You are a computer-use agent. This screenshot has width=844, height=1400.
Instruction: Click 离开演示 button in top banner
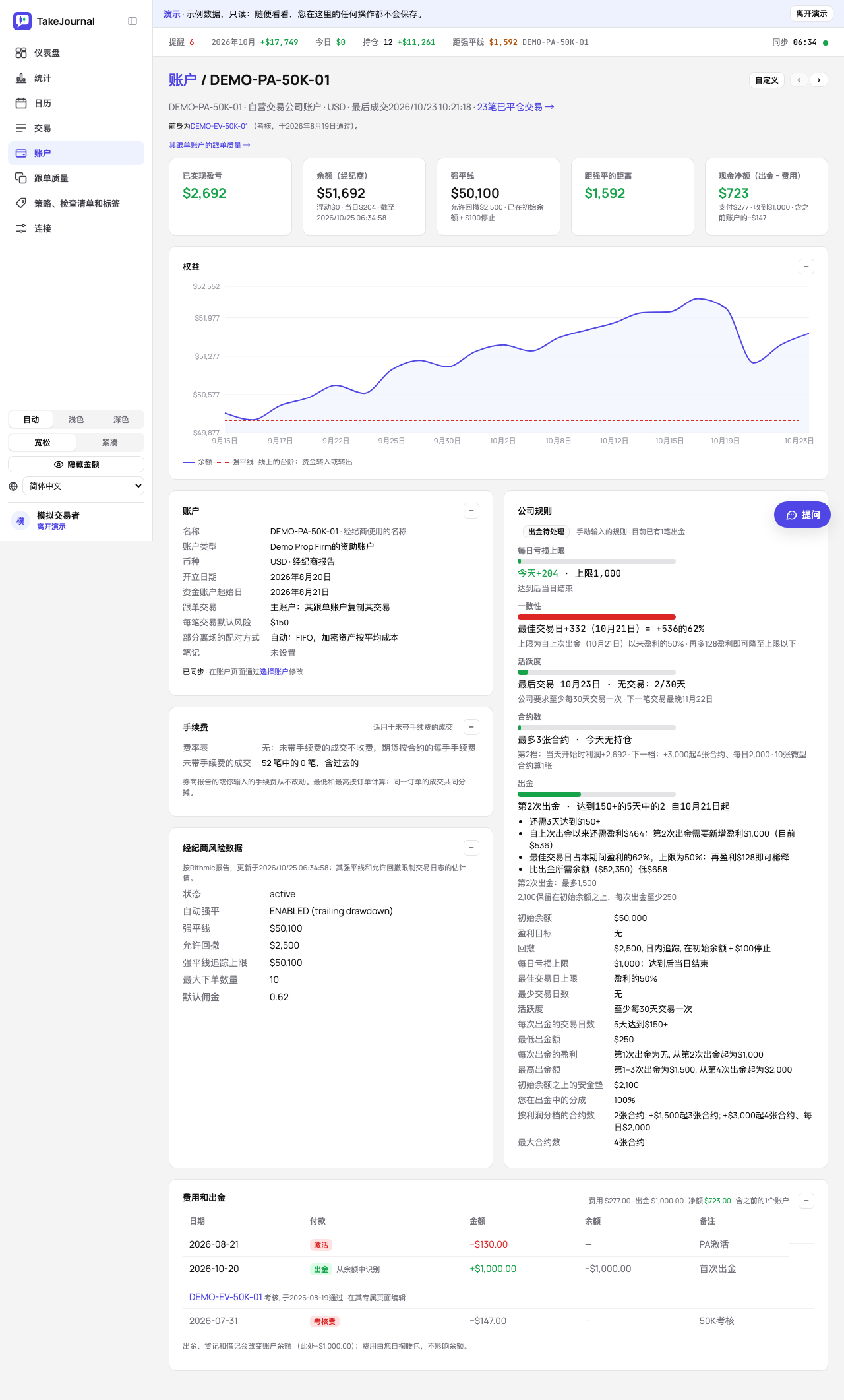pyautogui.click(x=811, y=14)
